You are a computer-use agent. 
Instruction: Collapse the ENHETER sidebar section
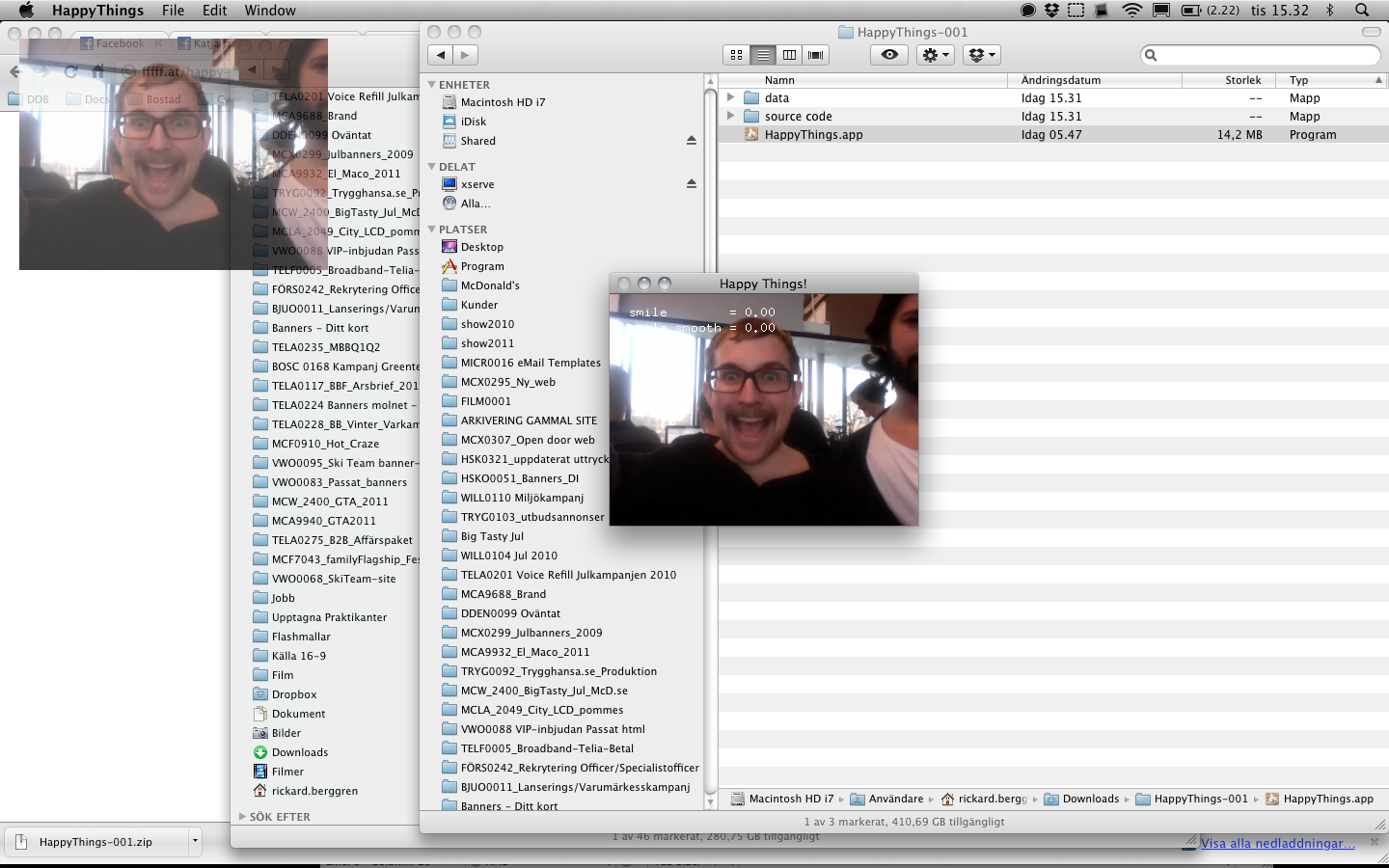[x=432, y=85]
